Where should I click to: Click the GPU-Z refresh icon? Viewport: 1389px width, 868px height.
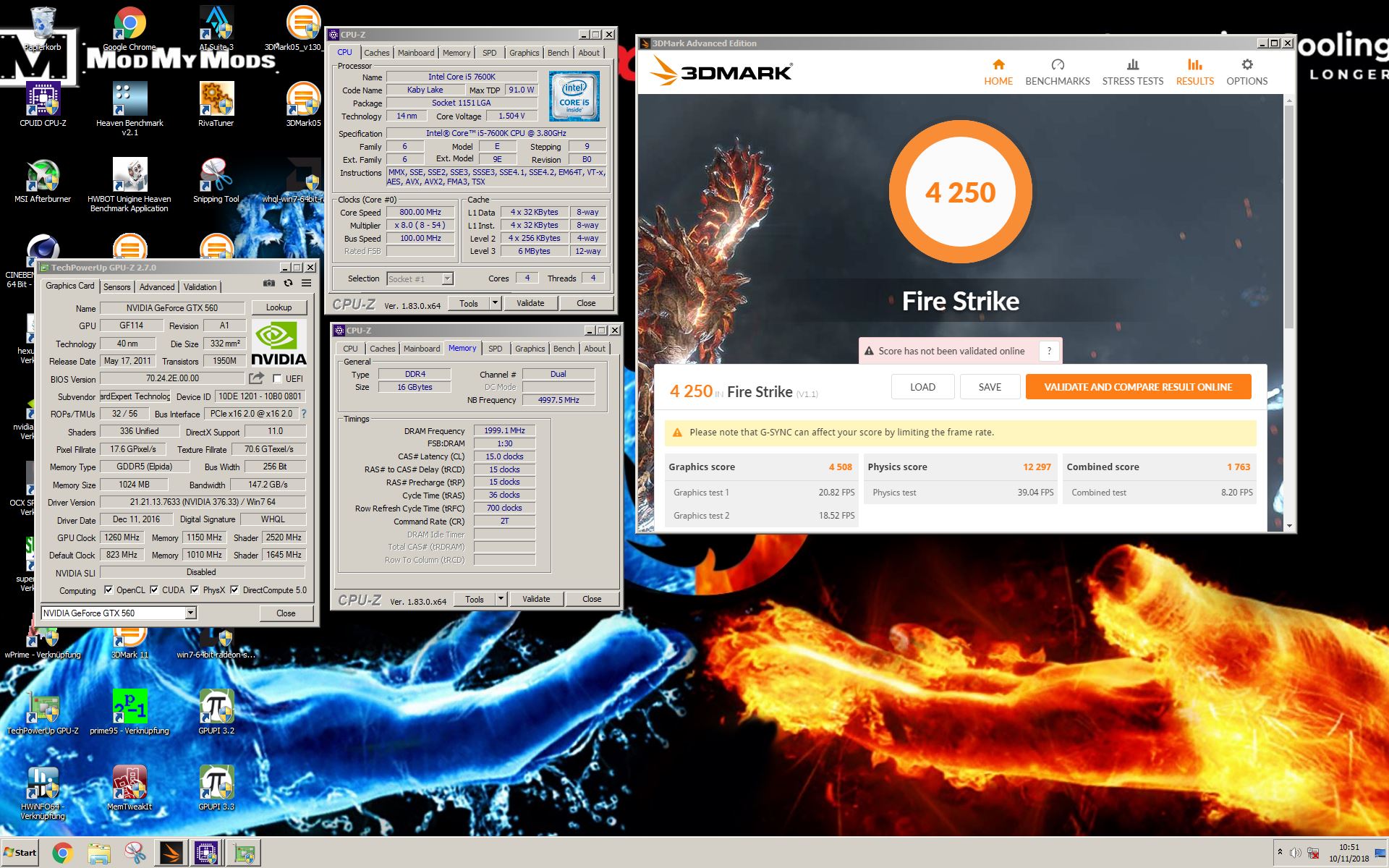pyautogui.click(x=288, y=284)
